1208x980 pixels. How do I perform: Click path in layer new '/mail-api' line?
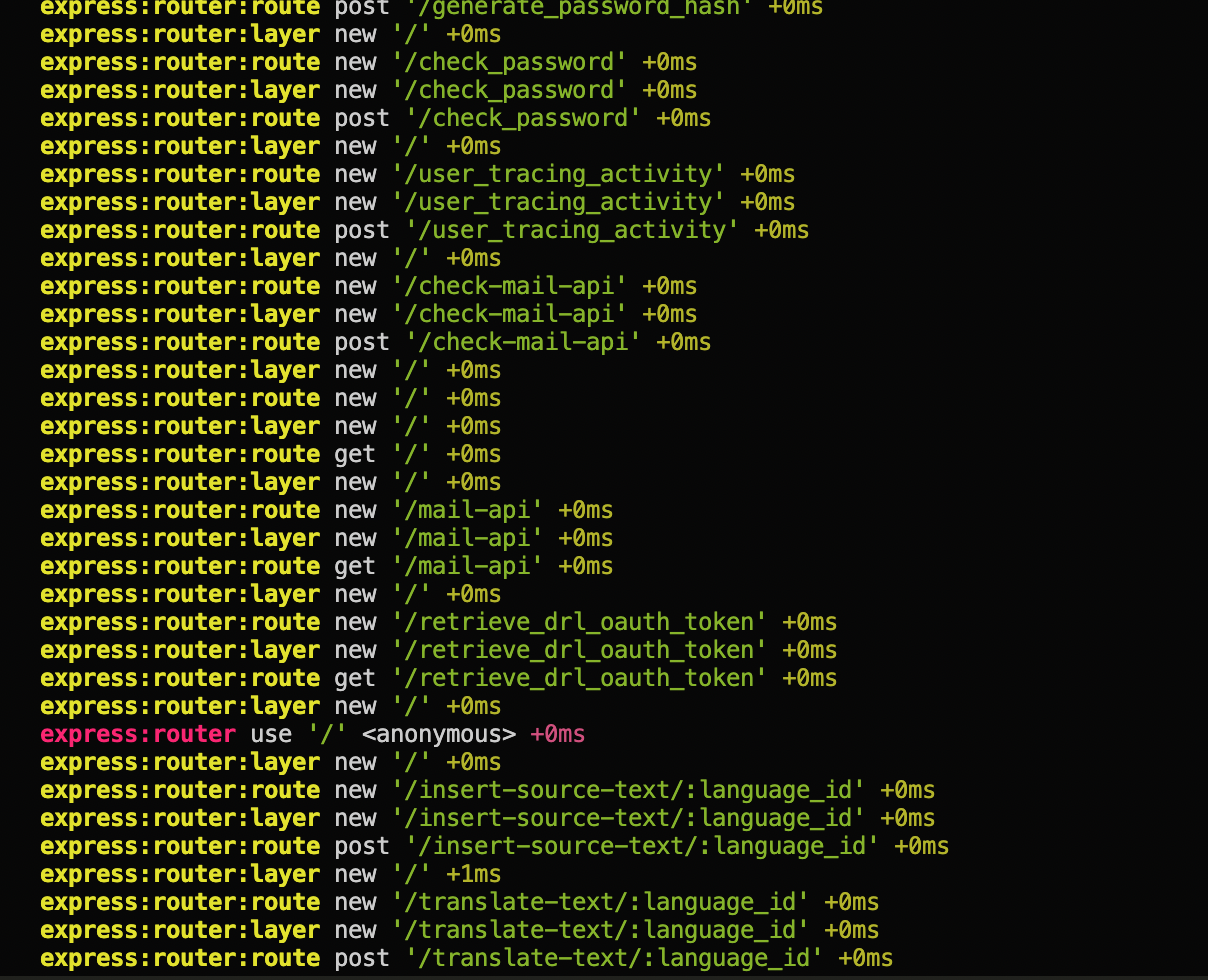[468, 538]
